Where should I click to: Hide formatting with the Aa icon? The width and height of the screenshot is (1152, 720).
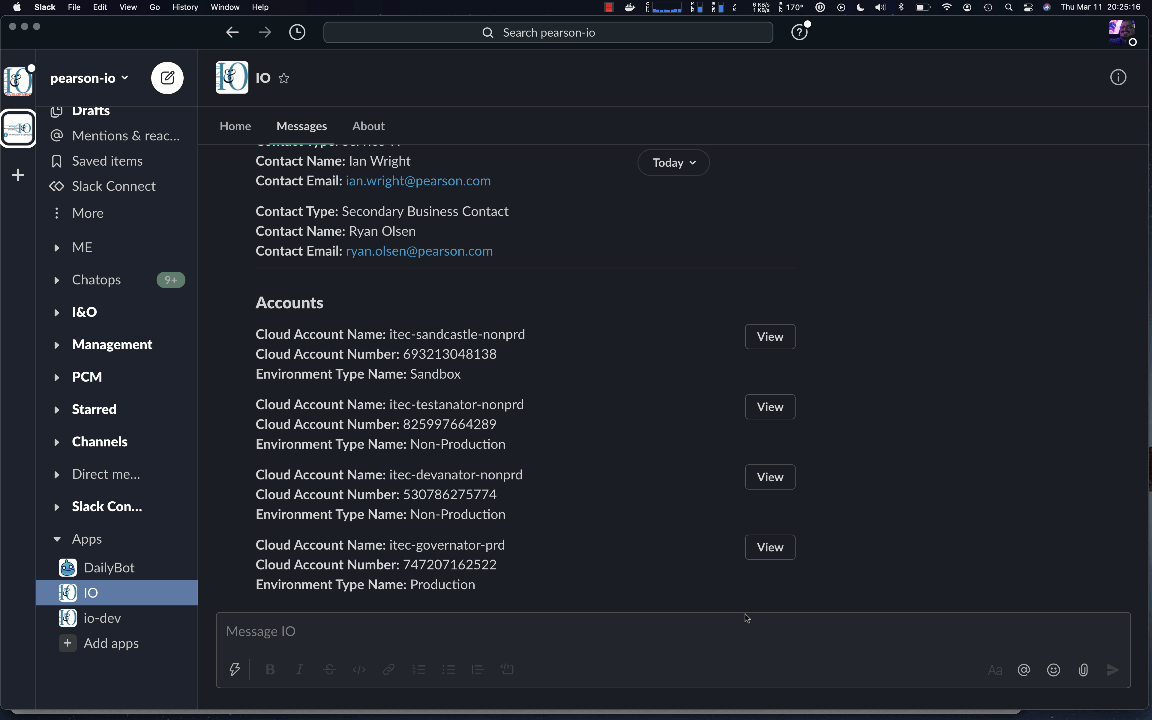click(995, 670)
